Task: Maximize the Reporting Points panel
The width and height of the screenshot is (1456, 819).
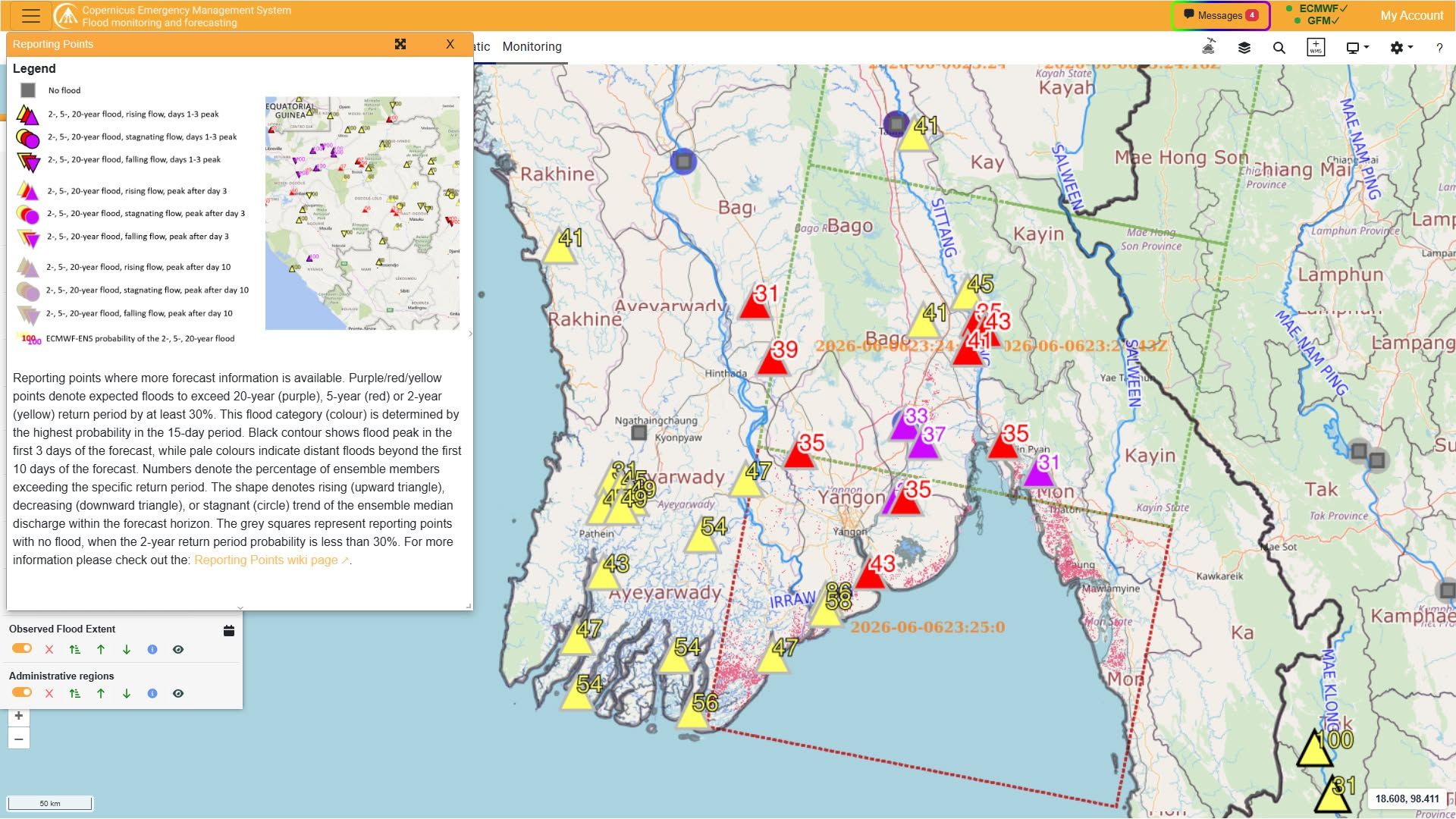Action: click(x=400, y=44)
